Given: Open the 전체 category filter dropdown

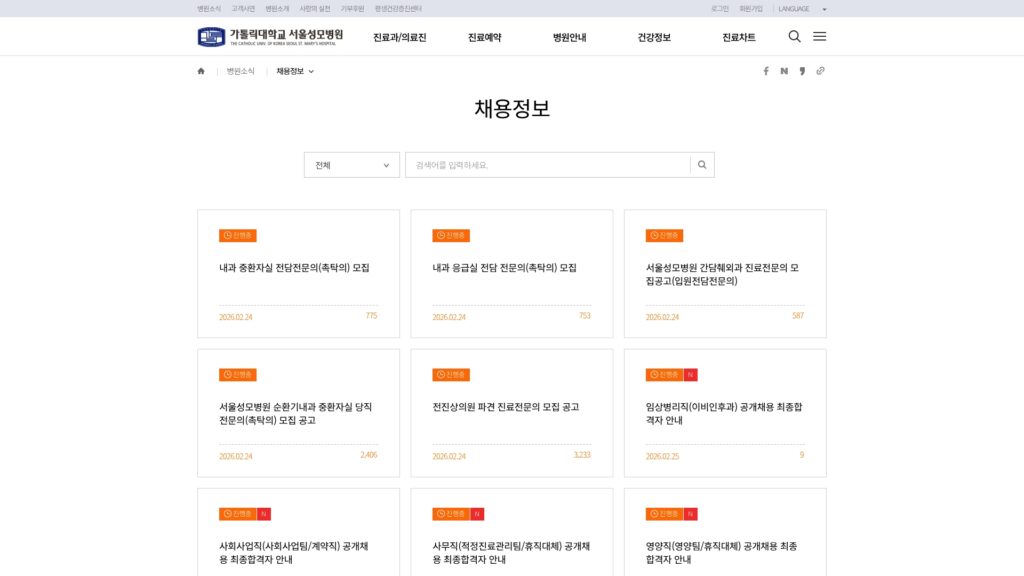Looking at the screenshot, I should (351, 164).
